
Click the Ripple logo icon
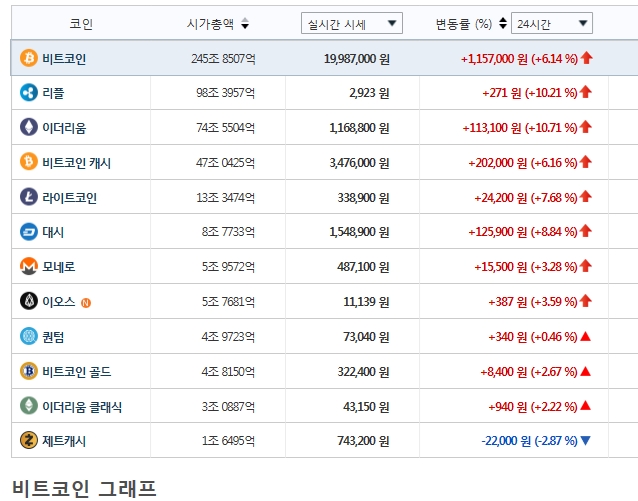[29, 93]
